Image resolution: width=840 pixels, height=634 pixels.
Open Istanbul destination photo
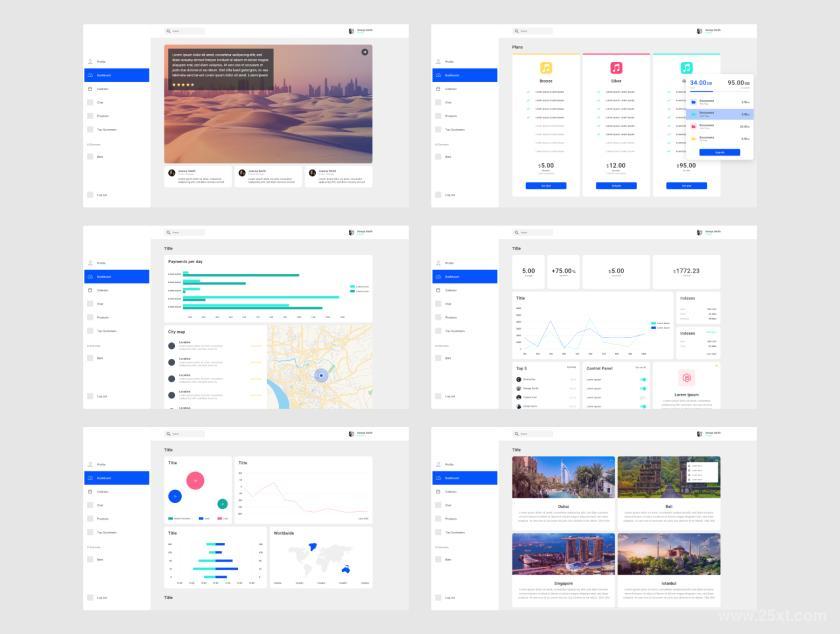coord(669,554)
